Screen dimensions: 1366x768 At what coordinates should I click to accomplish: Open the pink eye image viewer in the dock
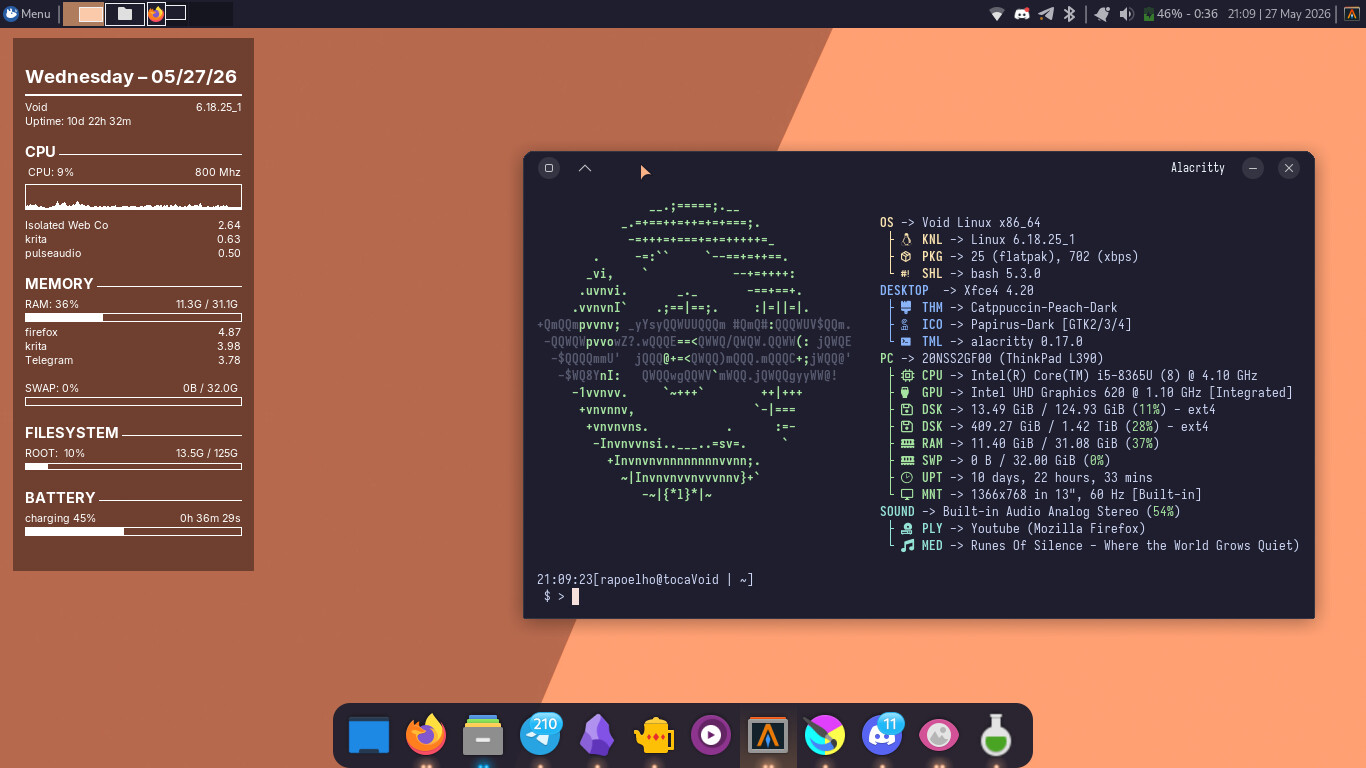(x=939, y=736)
